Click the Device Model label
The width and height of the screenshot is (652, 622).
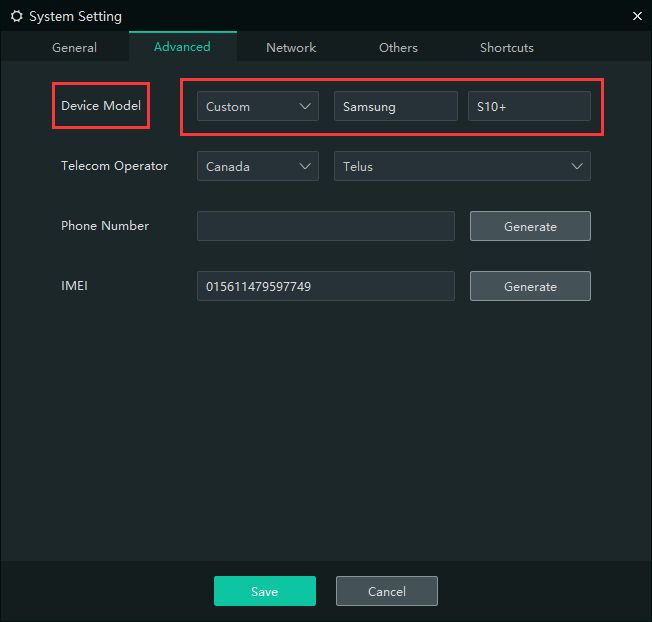[x=101, y=106]
